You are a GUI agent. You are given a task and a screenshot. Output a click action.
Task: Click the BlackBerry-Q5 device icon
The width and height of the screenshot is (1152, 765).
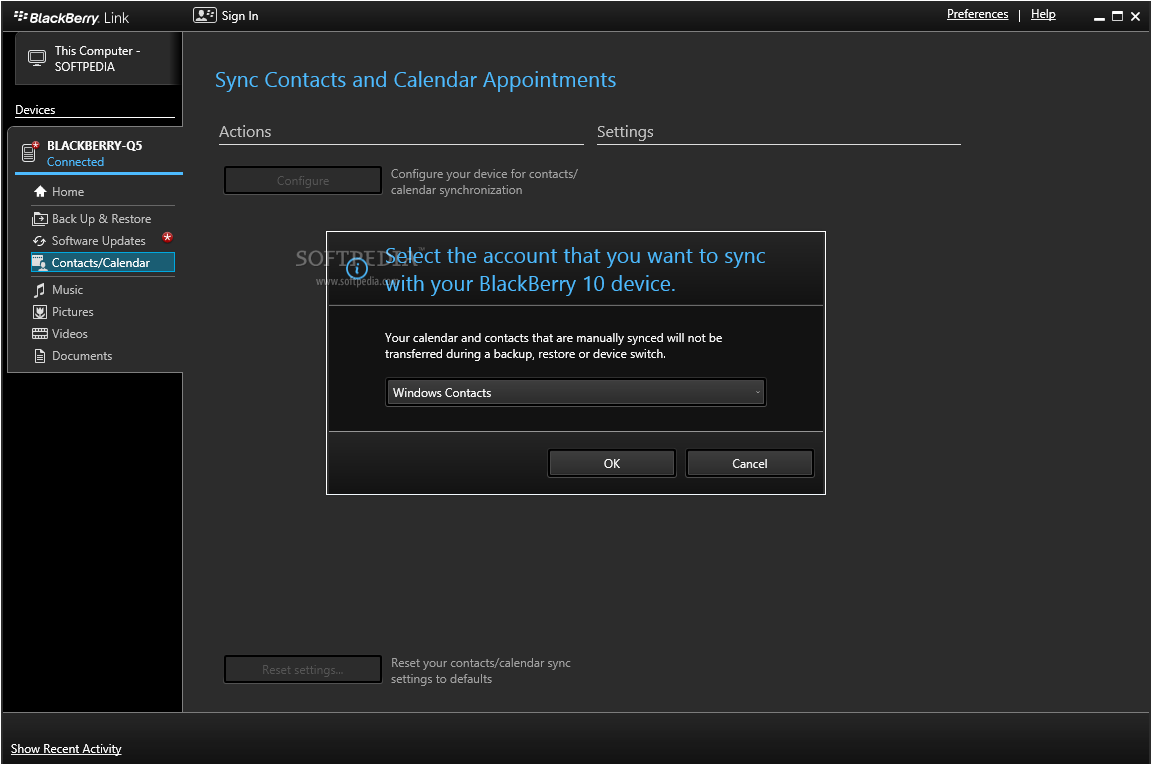(29, 151)
